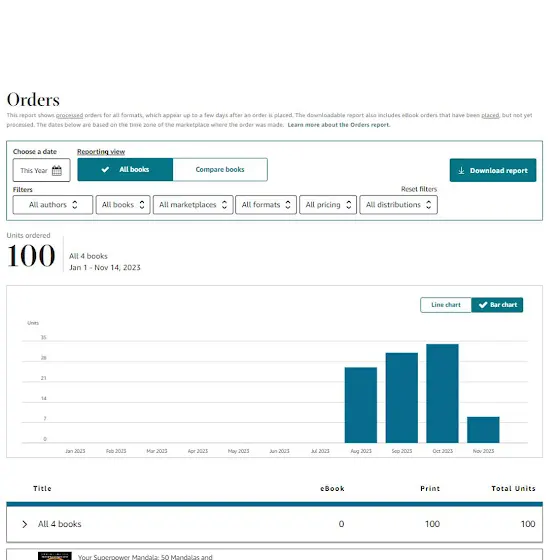Click the checkmark on All books view
The image size is (560, 560).
[x=105, y=170]
